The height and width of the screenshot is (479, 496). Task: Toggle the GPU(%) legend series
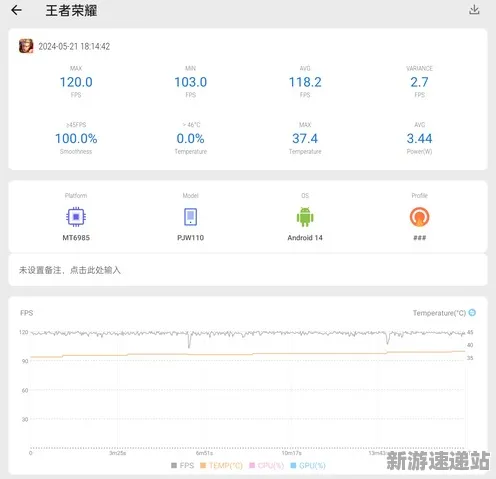[308, 465]
